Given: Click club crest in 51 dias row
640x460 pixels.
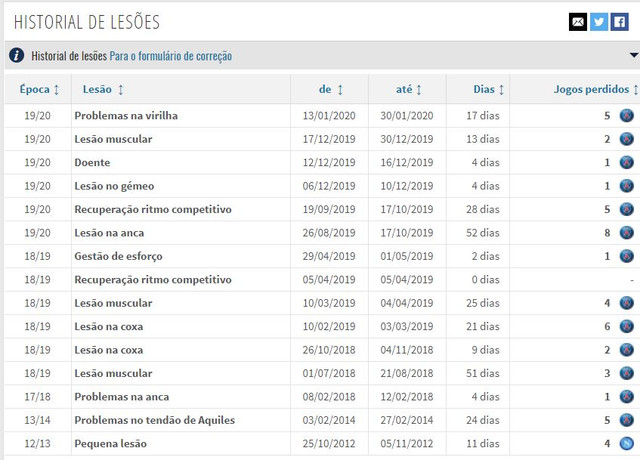Looking at the screenshot, I should coord(627,373).
